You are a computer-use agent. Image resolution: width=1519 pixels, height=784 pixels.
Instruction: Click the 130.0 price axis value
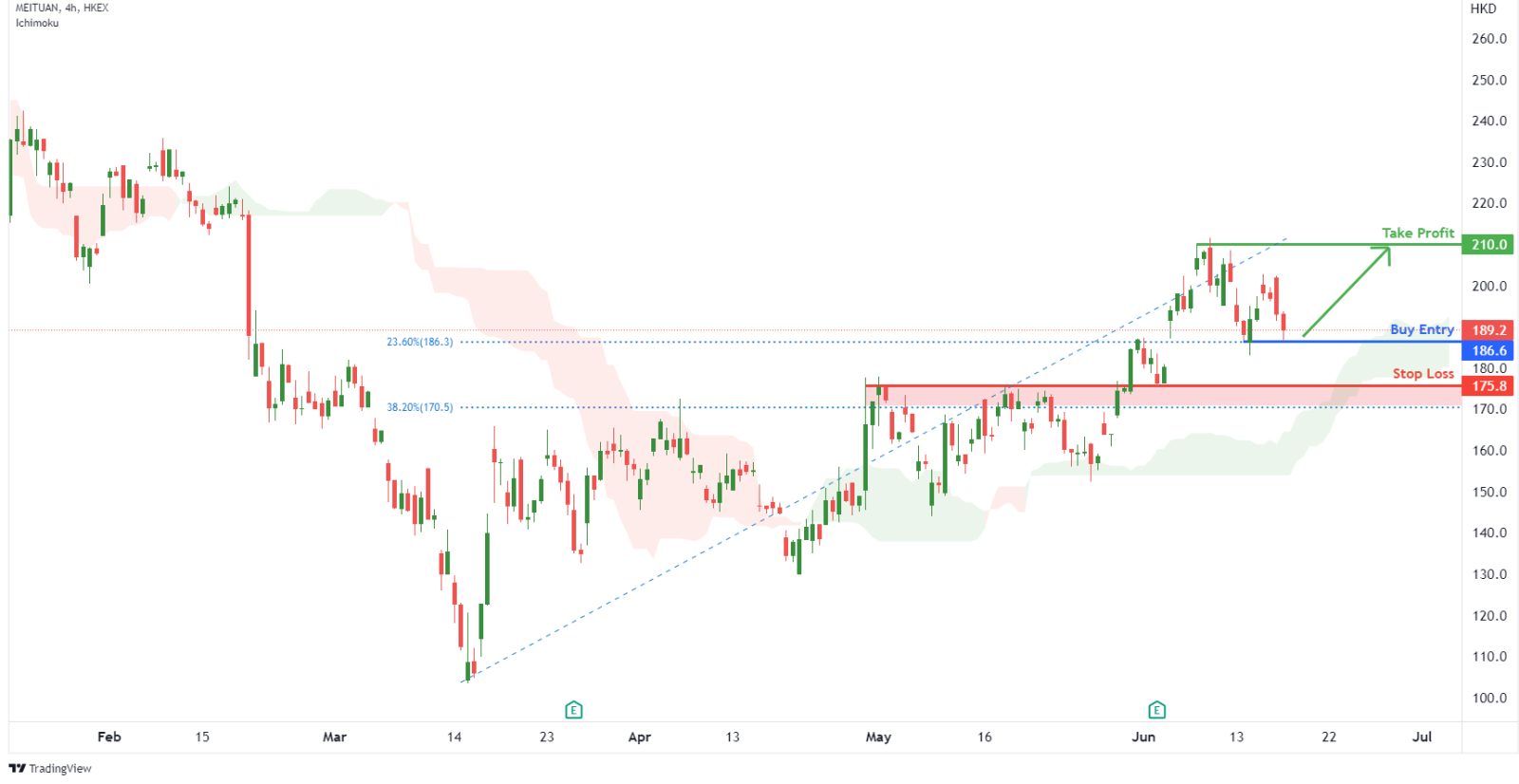(x=1489, y=574)
